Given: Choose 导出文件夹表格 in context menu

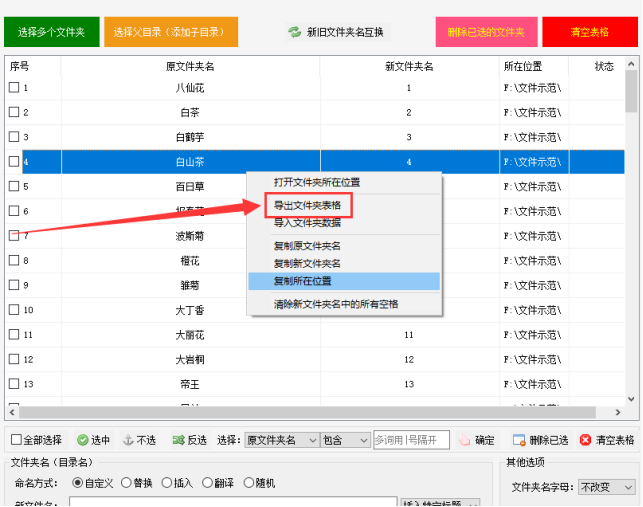Looking at the screenshot, I should [x=308, y=205].
